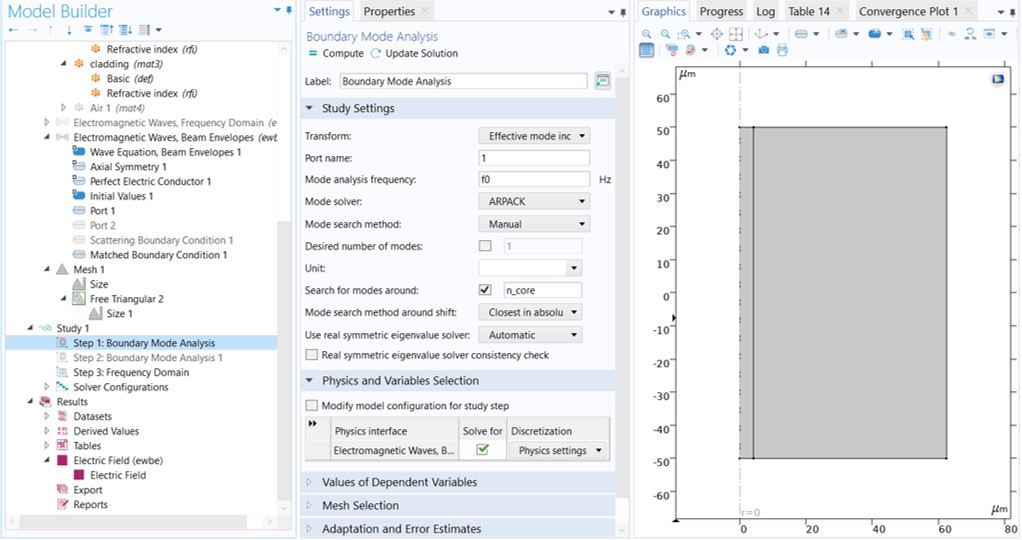1022x540 pixels.
Task: Click the Print icon in Graphics toolbar
Action: pos(782,50)
